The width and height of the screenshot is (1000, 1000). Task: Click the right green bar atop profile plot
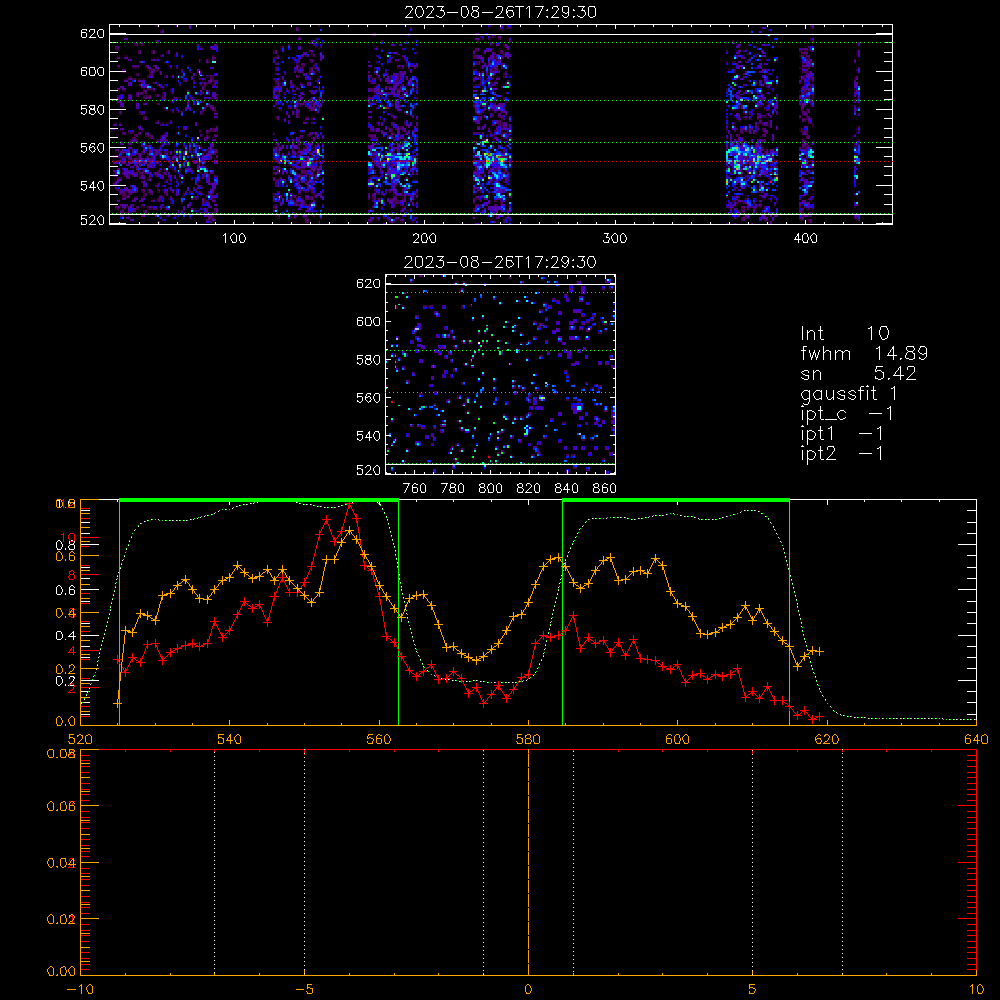[x=676, y=500]
